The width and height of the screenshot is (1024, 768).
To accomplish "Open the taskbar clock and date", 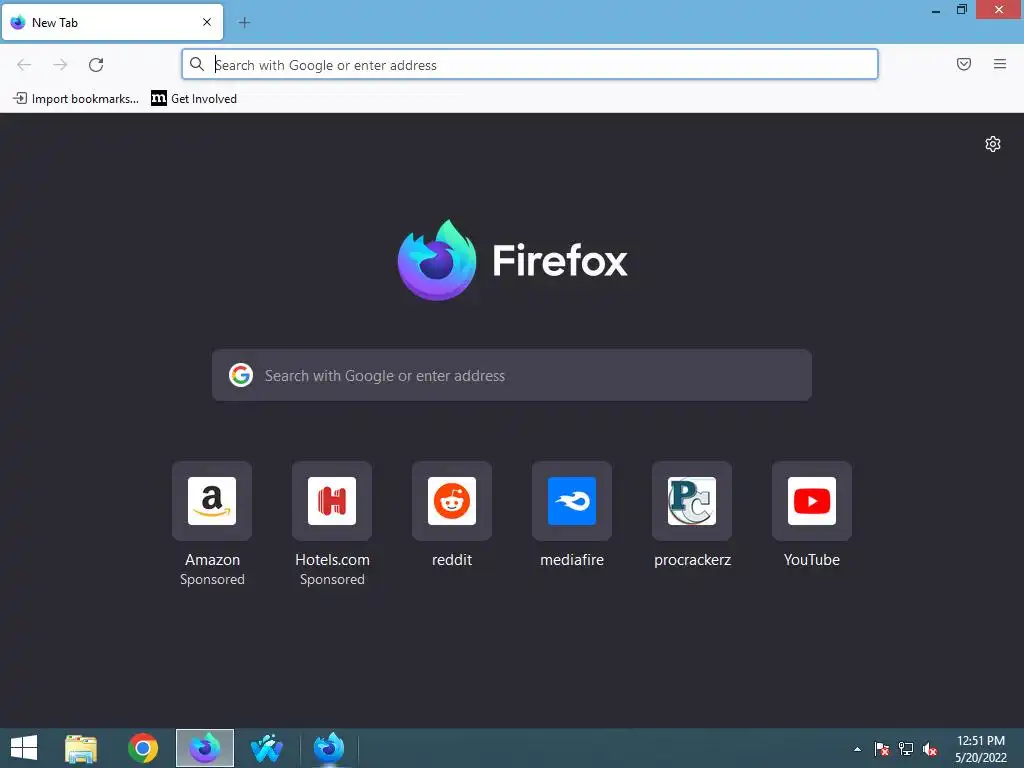I will click(980, 749).
